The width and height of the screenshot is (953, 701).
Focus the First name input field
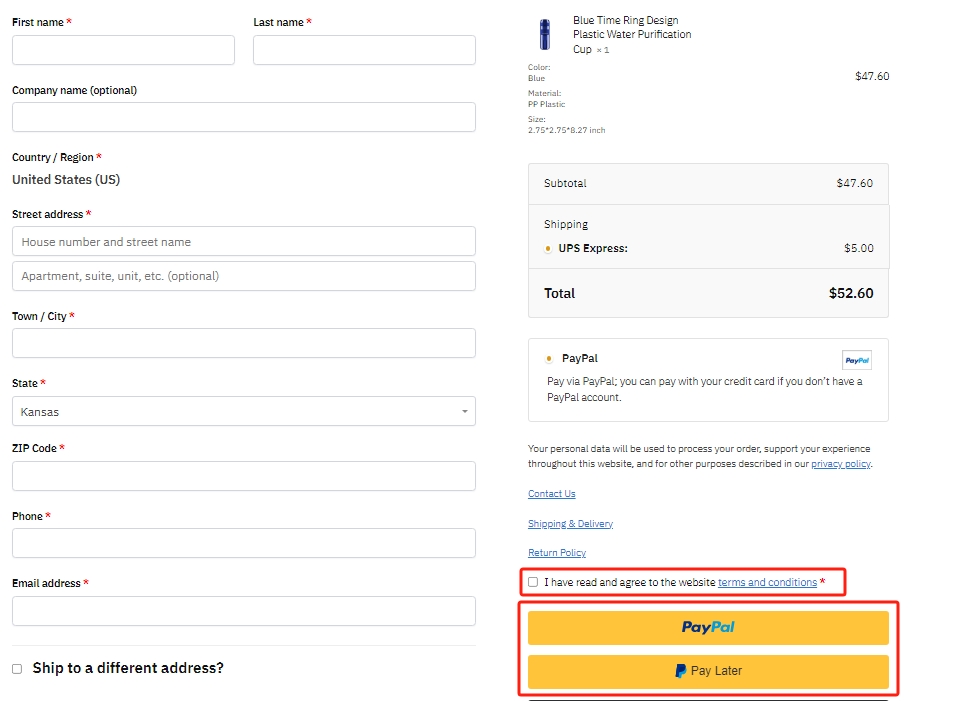pyautogui.click(x=123, y=50)
